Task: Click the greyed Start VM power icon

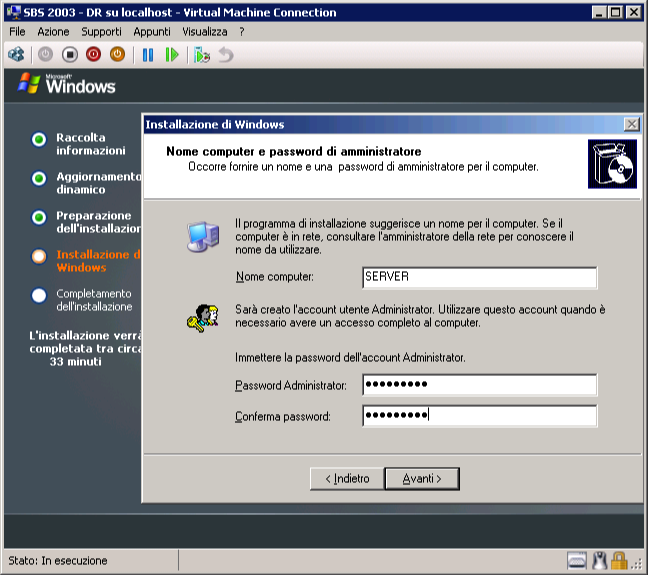Action: tap(45, 55)
